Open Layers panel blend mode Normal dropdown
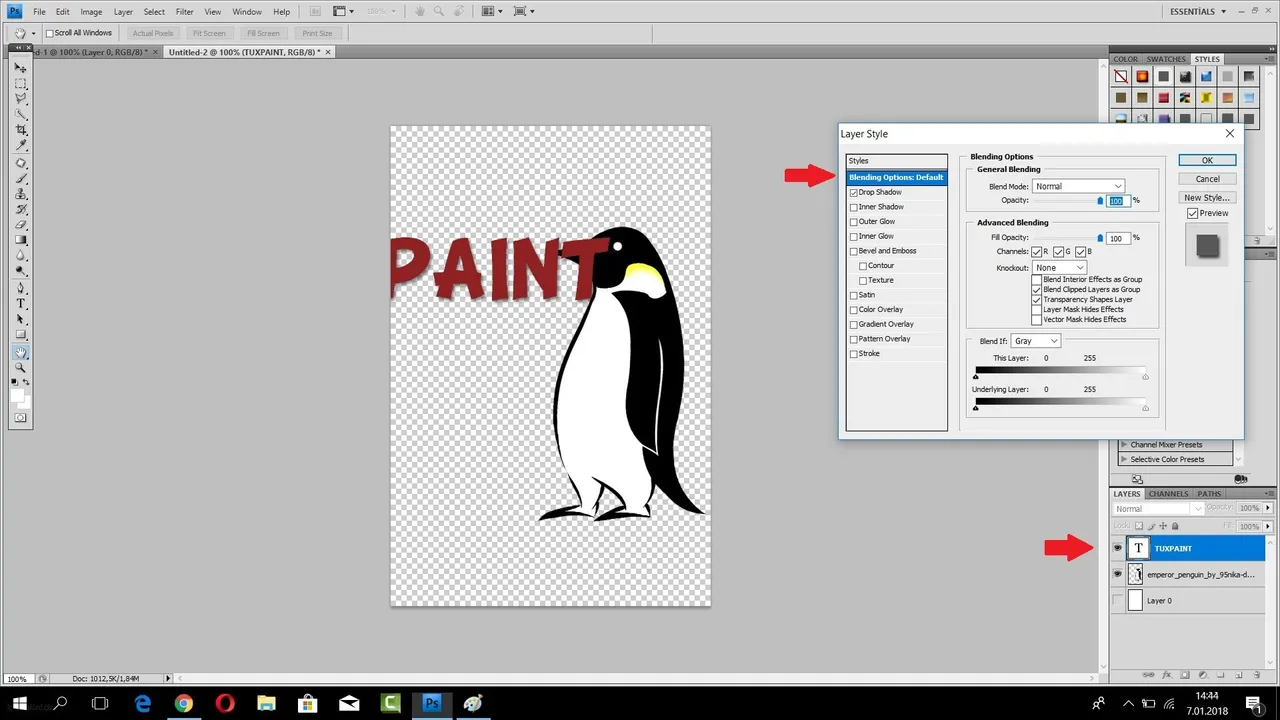 [x=1157, y=509]
